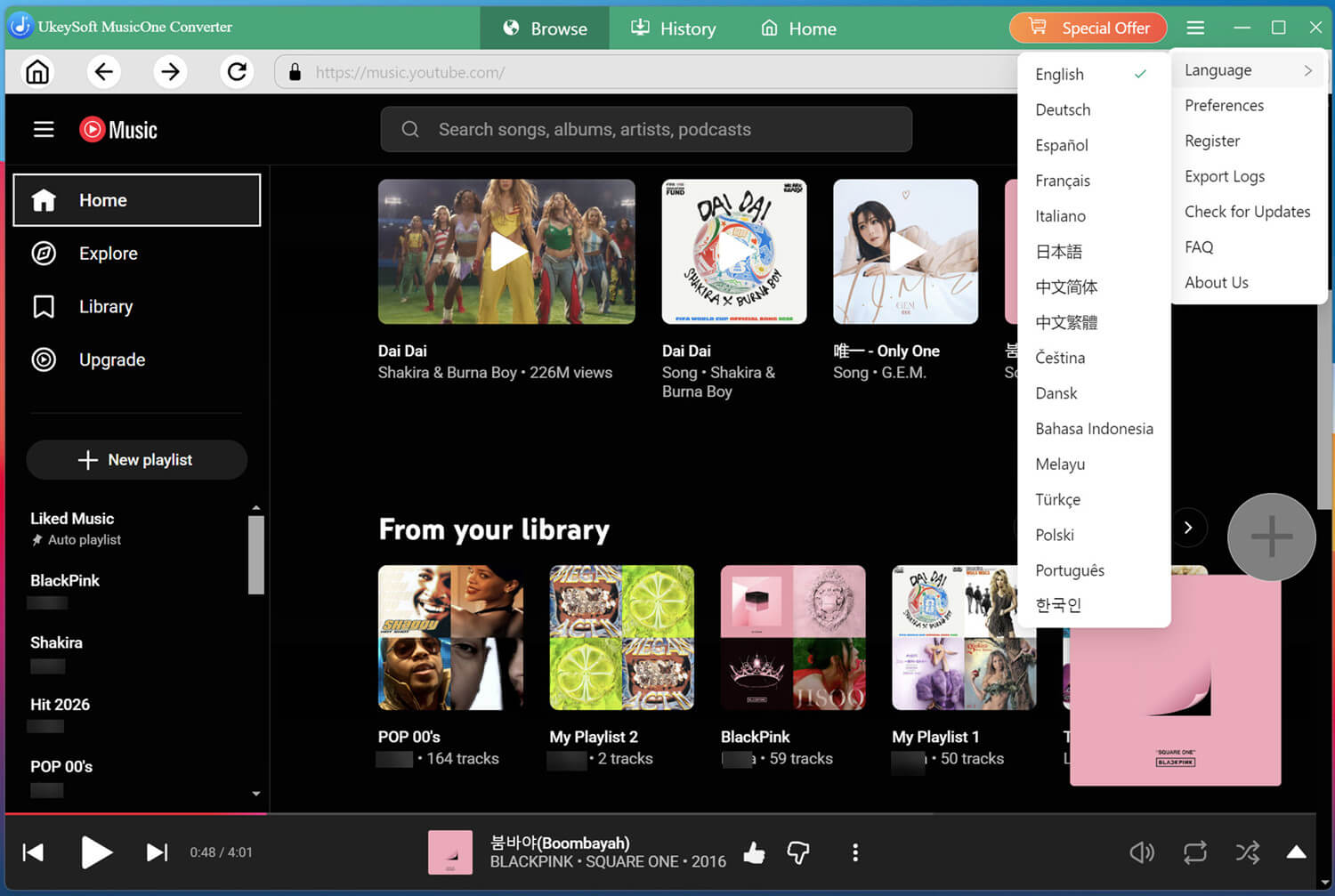Viewport: 1335px width, 896px height.
Task: Choose Check for Updates
Action: point(1249,212)
